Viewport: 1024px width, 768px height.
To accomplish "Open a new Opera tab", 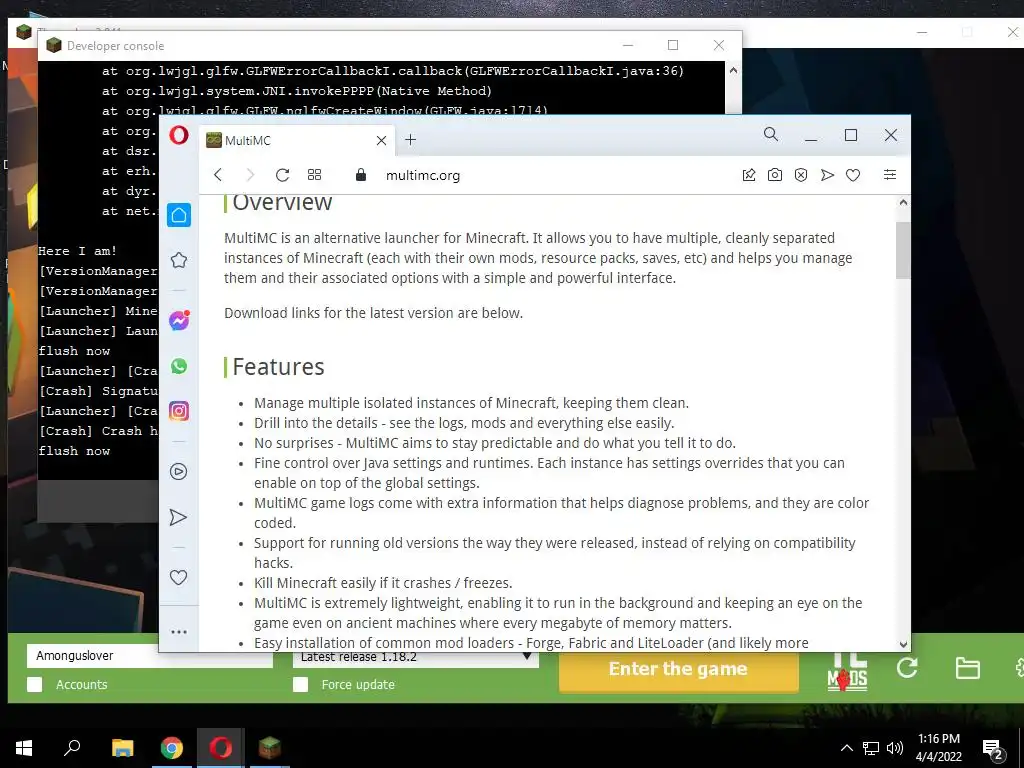I will (x=410, y=140).
